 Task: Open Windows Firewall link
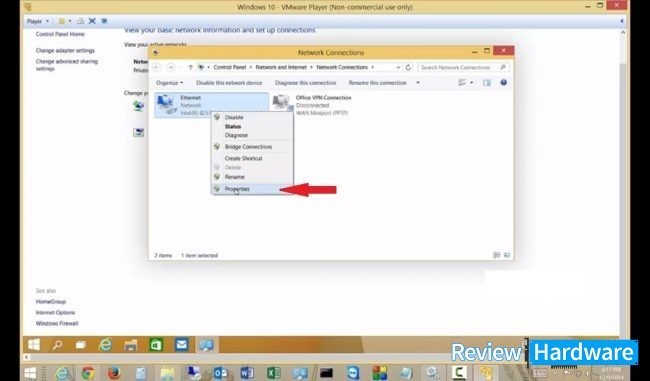click(57, 323)
